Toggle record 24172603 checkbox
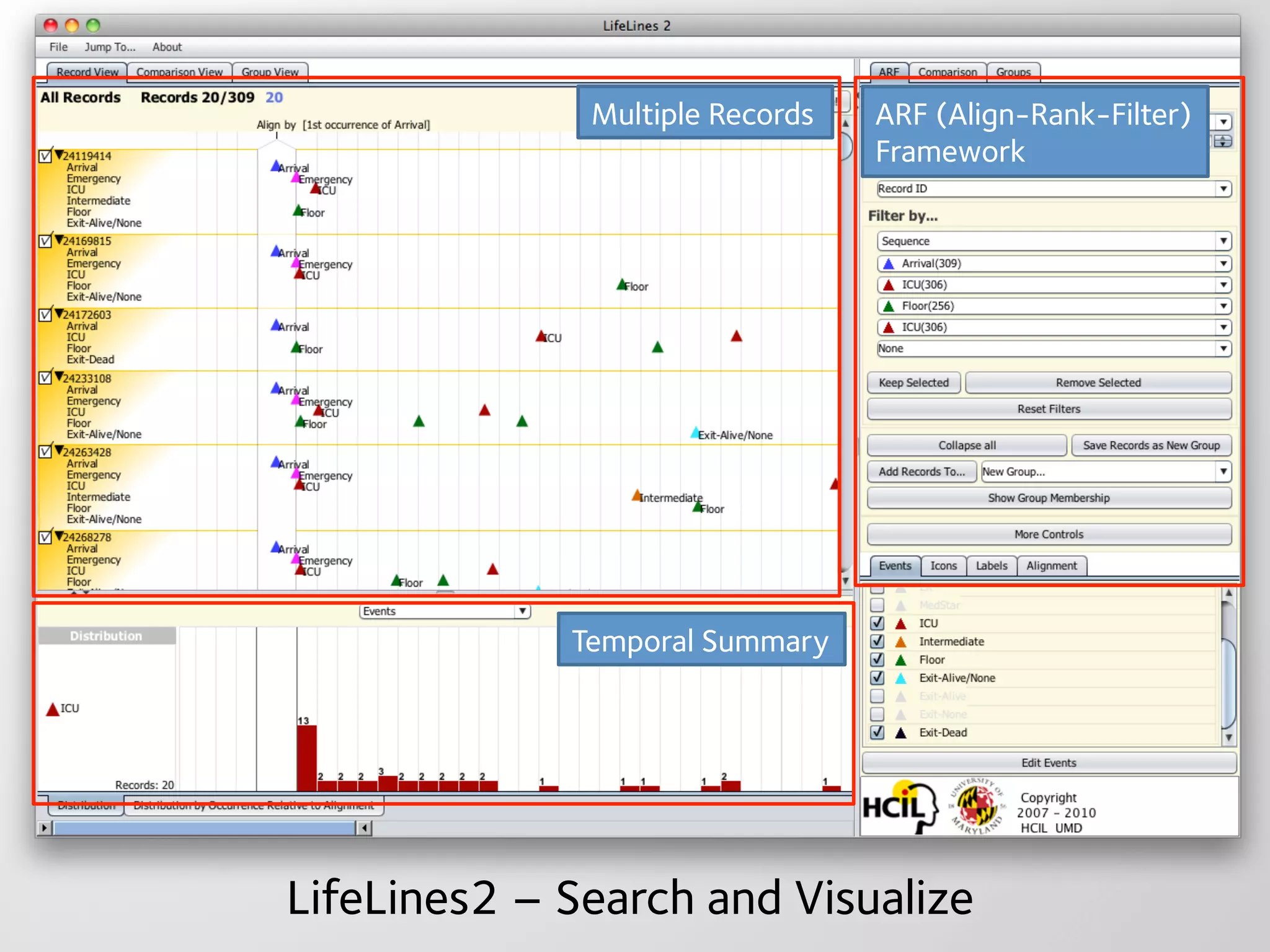Image resolution: width=1270 pixels, height=952 pixels. coord(45,314)
